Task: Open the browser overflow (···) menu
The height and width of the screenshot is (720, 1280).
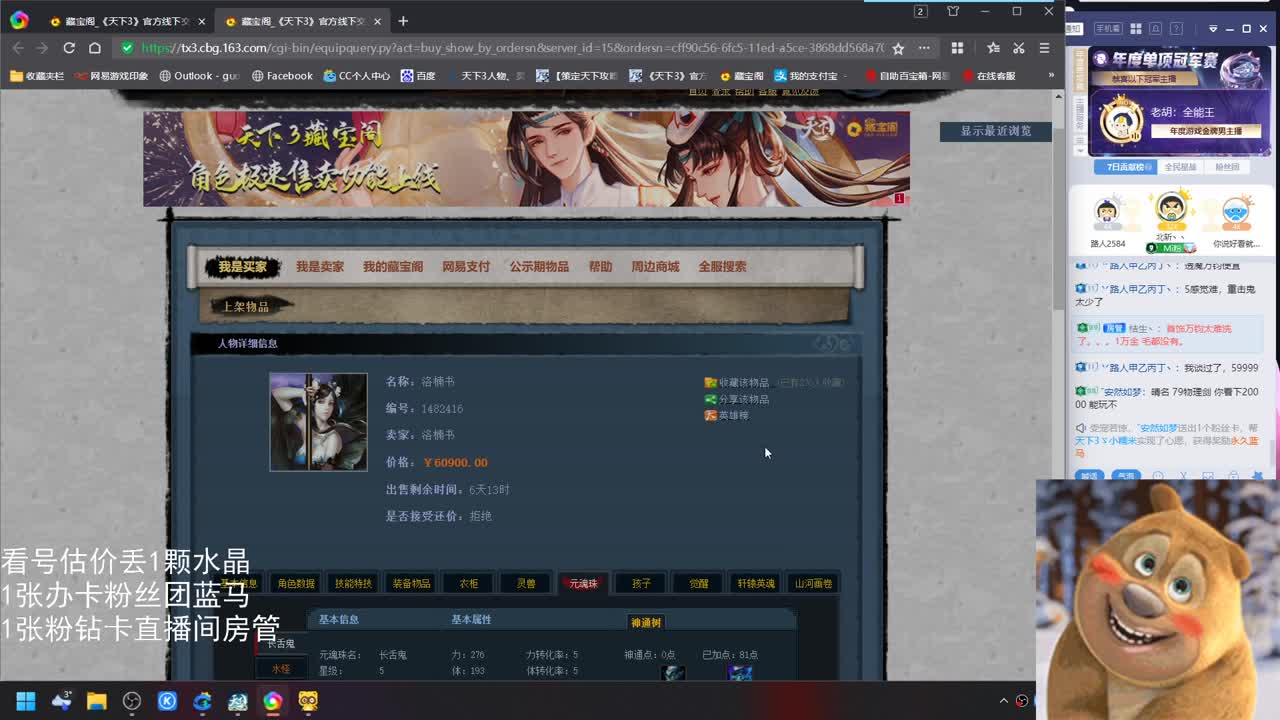Action: pyautogui.click(x=923, y=47)
